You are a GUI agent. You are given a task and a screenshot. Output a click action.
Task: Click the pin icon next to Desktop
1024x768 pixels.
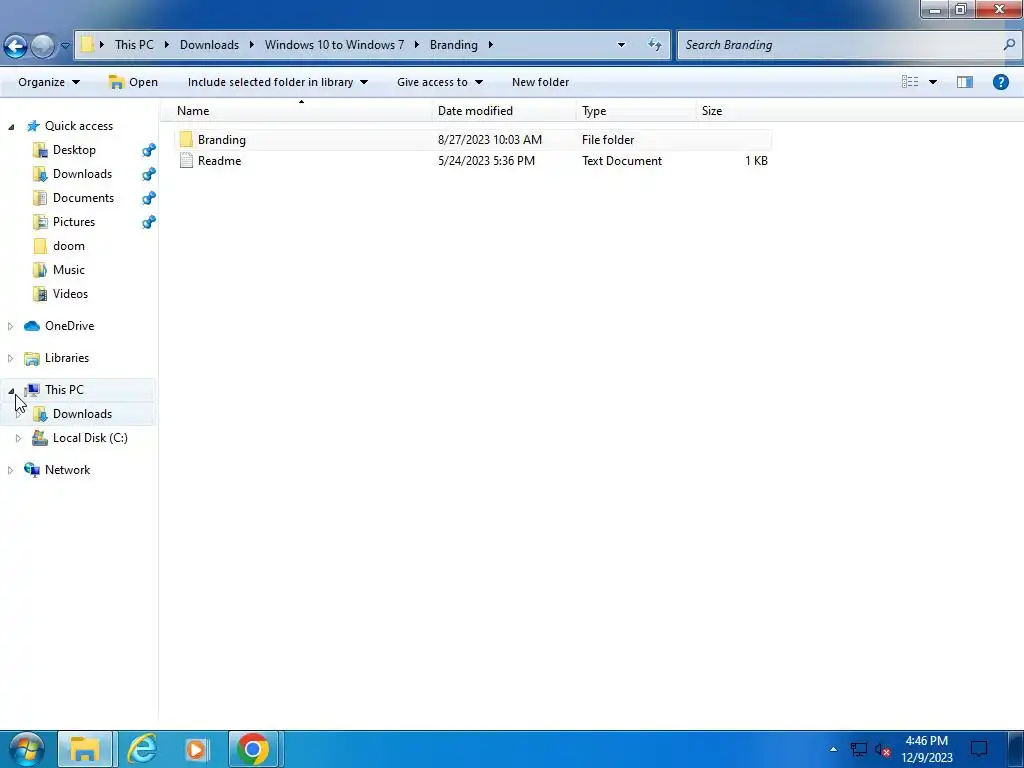coord(149,150)
